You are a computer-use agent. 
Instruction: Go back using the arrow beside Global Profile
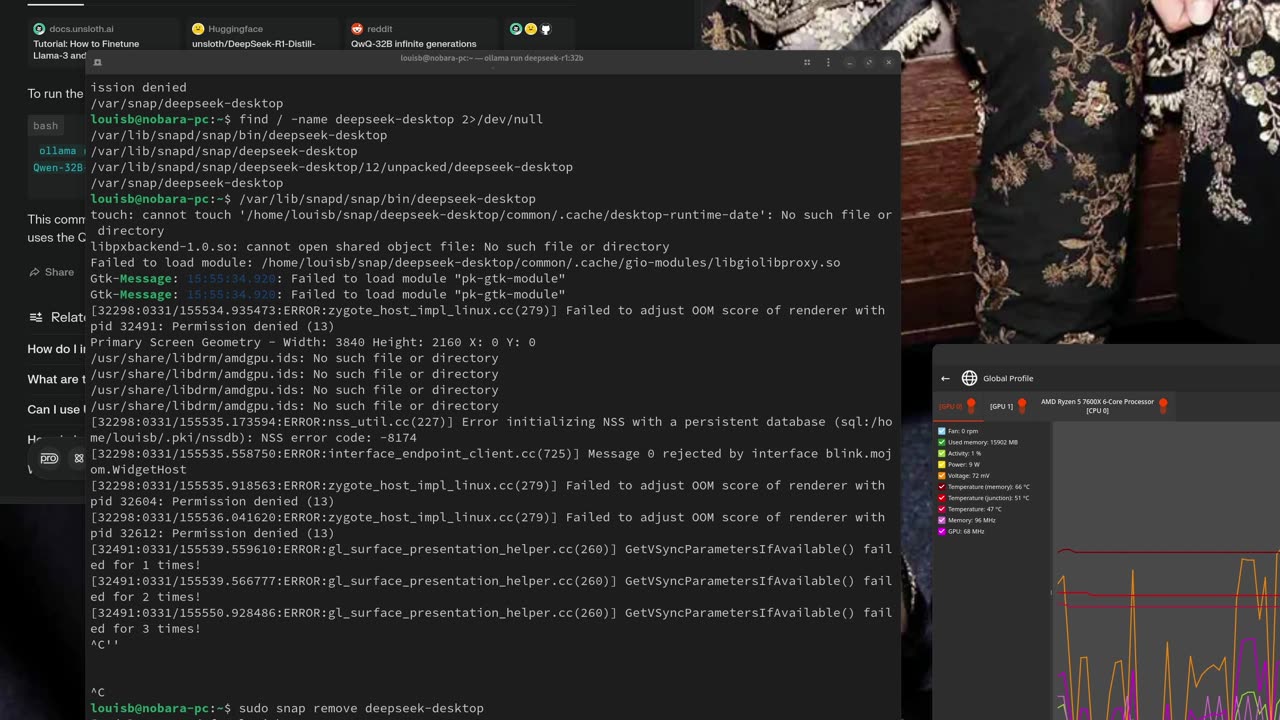pyautogui.click(x=945, y=378)
